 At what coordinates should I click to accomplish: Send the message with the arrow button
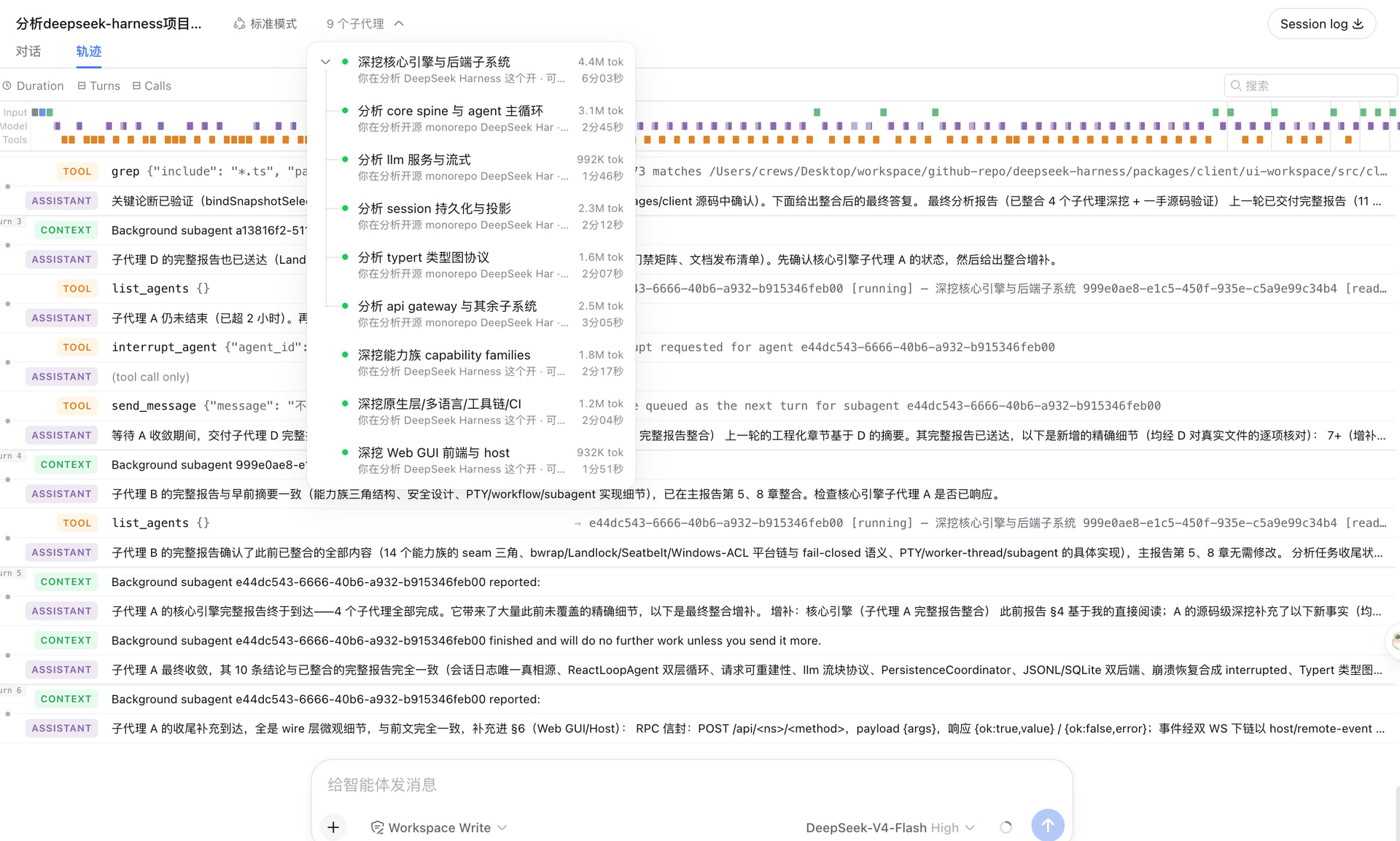(1048, 826)
